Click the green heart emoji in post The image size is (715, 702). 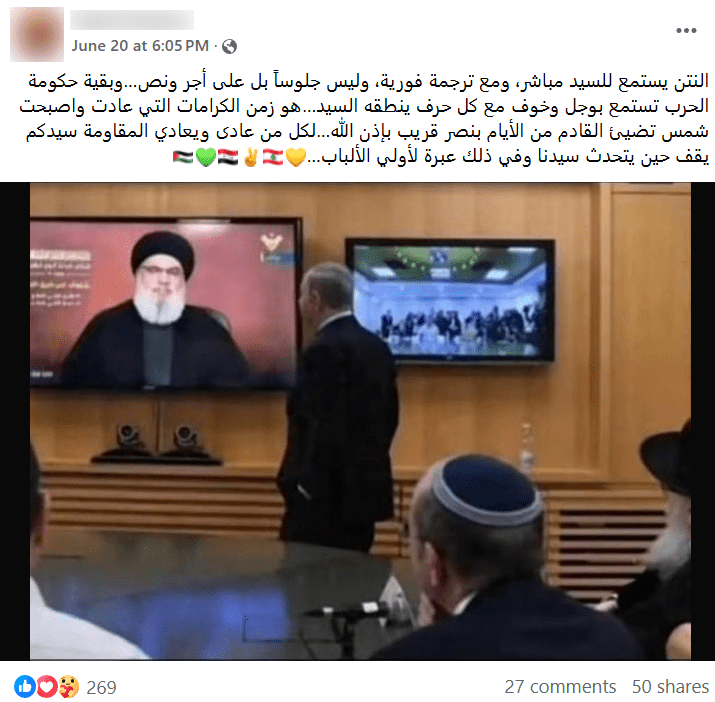206,157
